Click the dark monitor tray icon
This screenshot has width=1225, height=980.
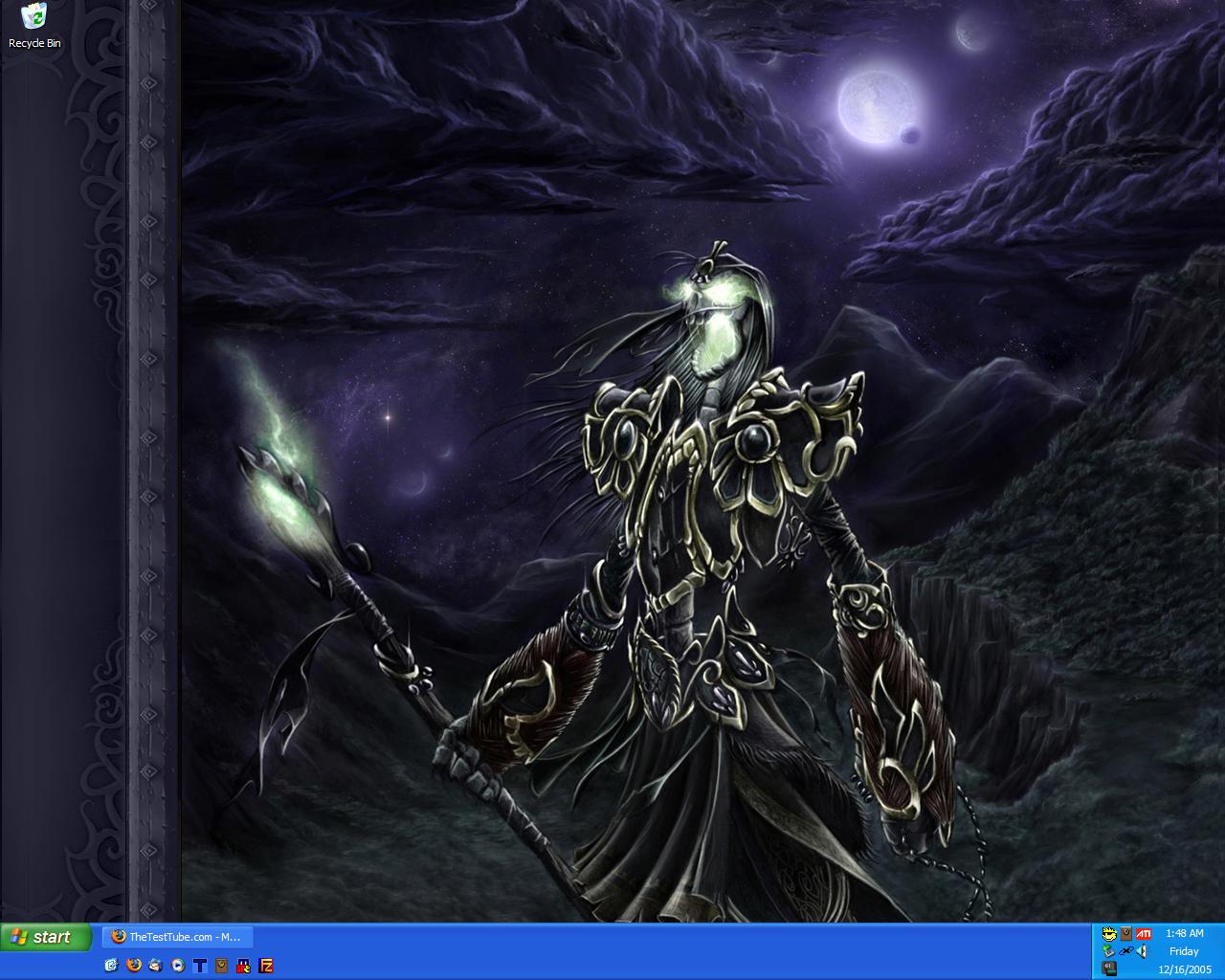[x=1109, y=969]
